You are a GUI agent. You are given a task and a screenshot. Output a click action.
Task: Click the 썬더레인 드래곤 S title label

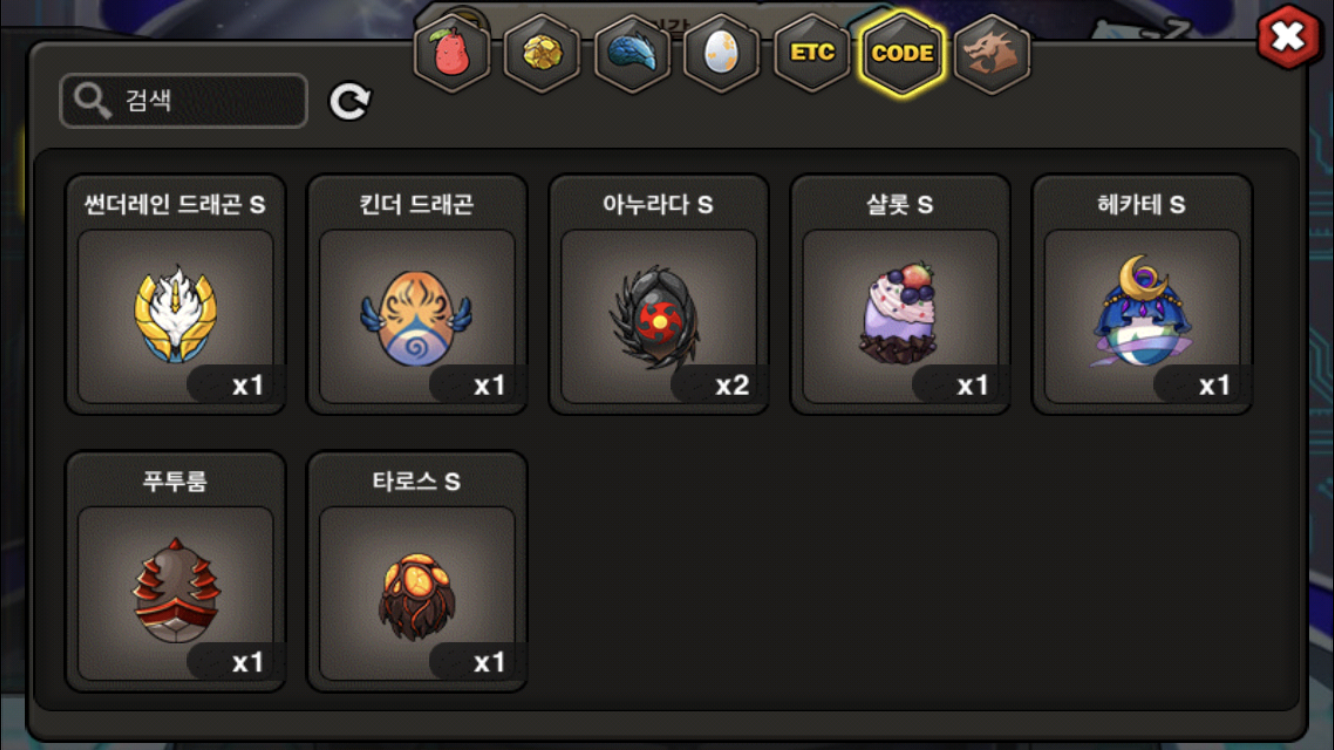(175, 205)
